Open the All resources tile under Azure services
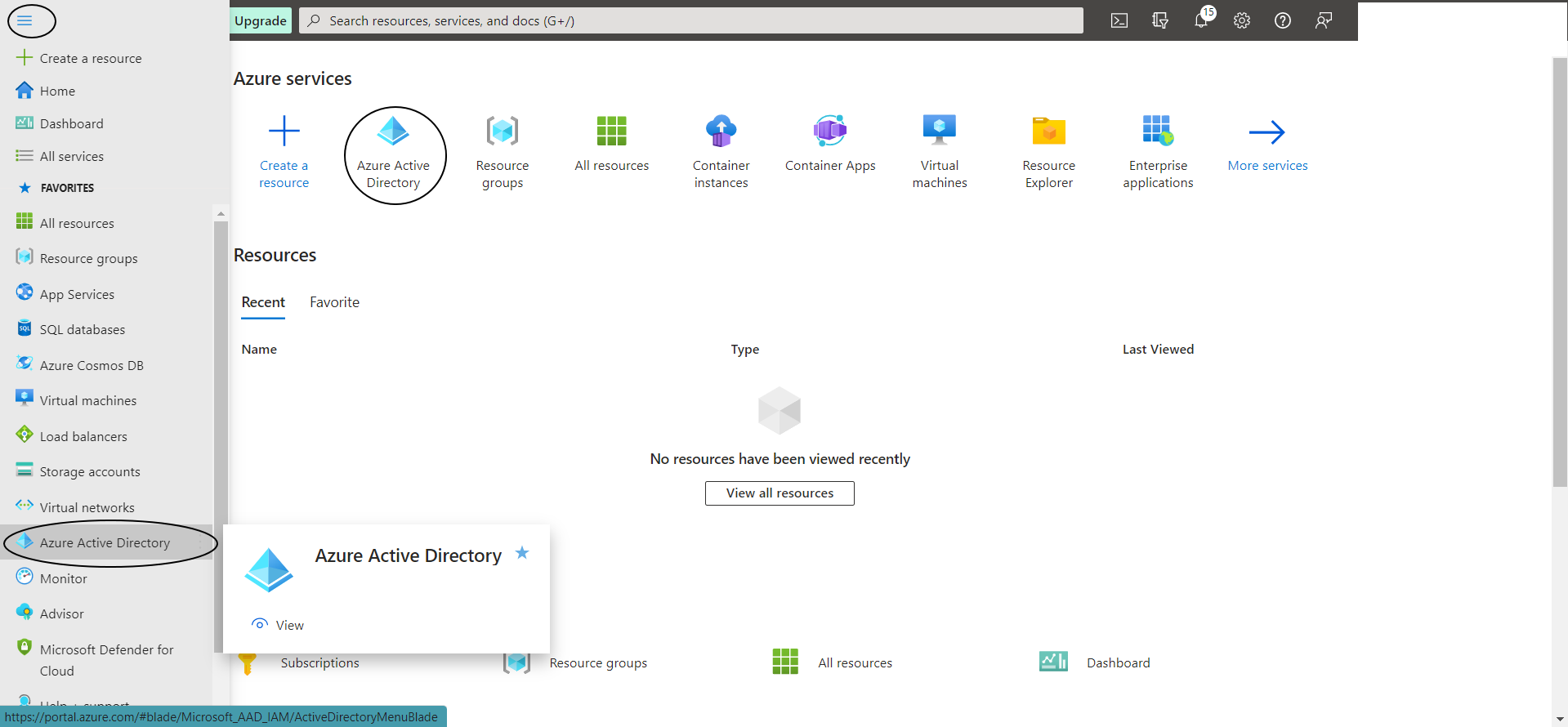 click(x=612, y=145)
